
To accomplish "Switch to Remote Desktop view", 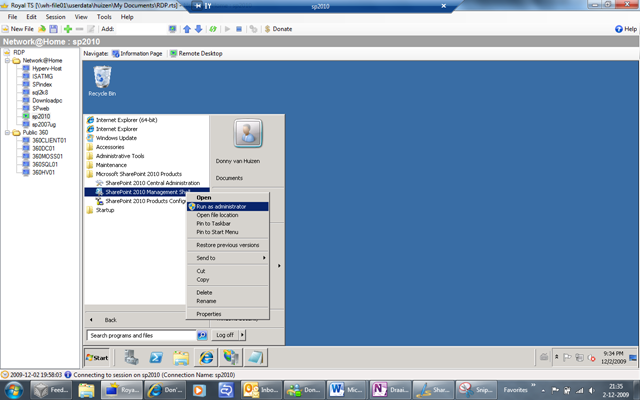I will [196, 53].
